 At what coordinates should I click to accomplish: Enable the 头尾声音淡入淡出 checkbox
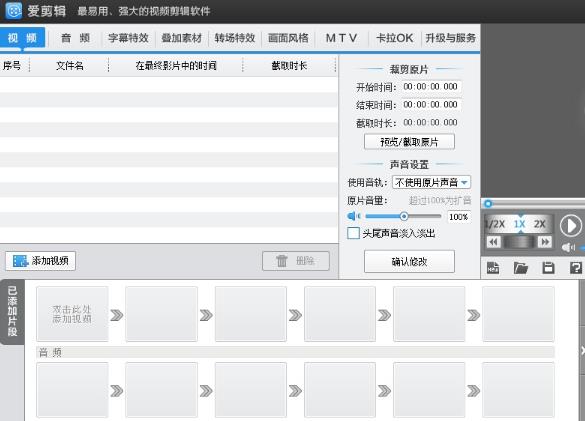[353, 233]
